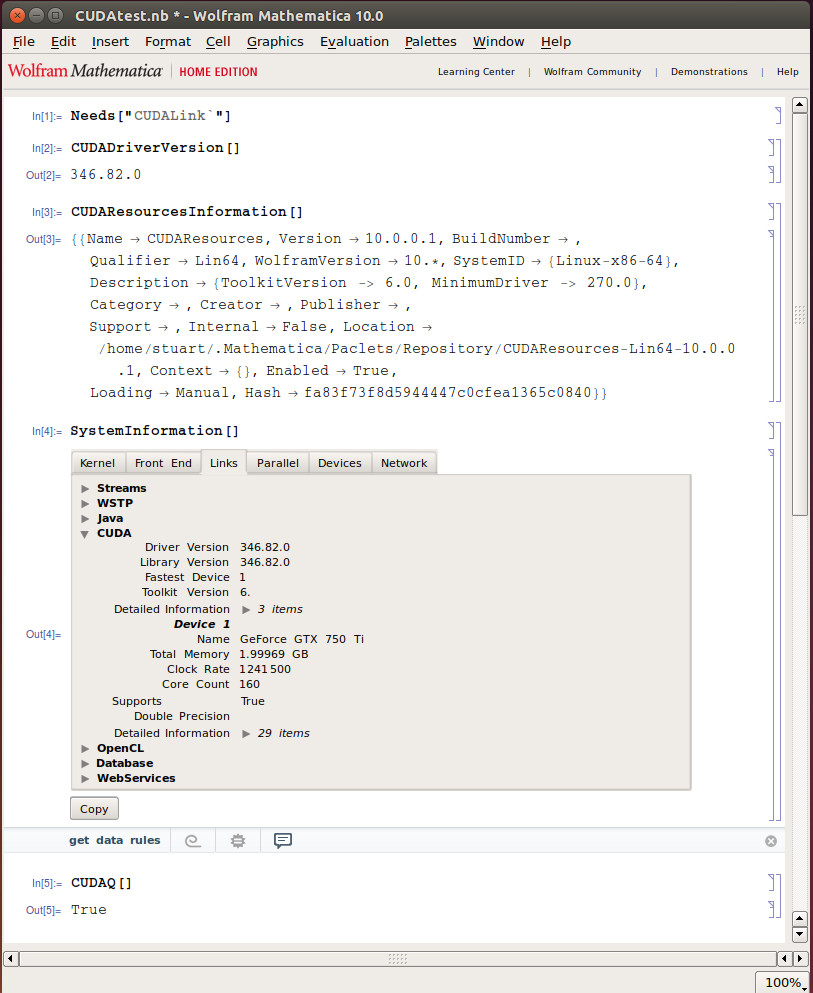
Task: Click the Hash value fa83f73f8d5944447c0cfea1365c0840
Action: (448, 393)
